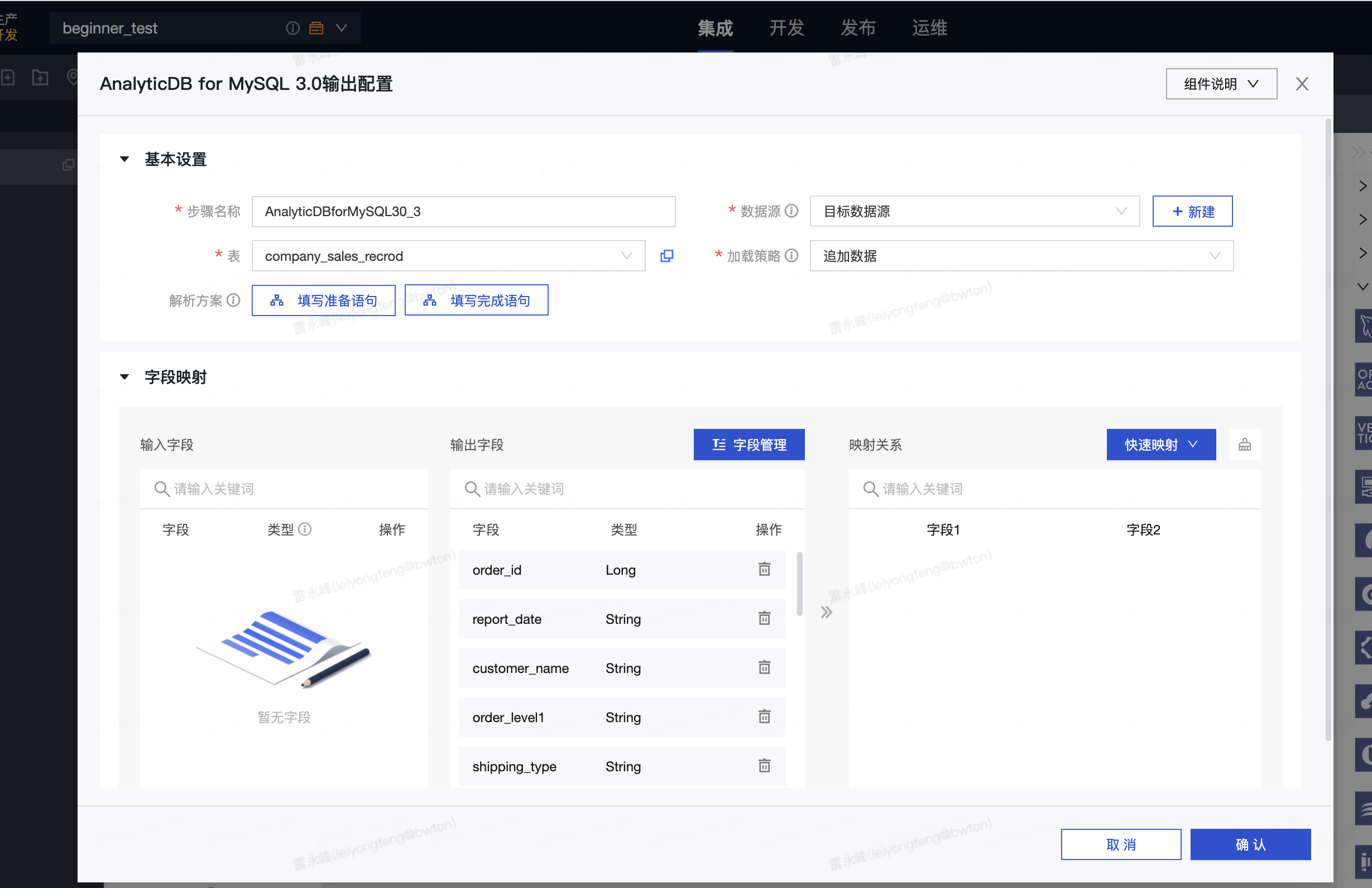Screen dimensions: 1372x888
Task: Click the location pin icon in the left toolbar
Action: click(73, 77)
